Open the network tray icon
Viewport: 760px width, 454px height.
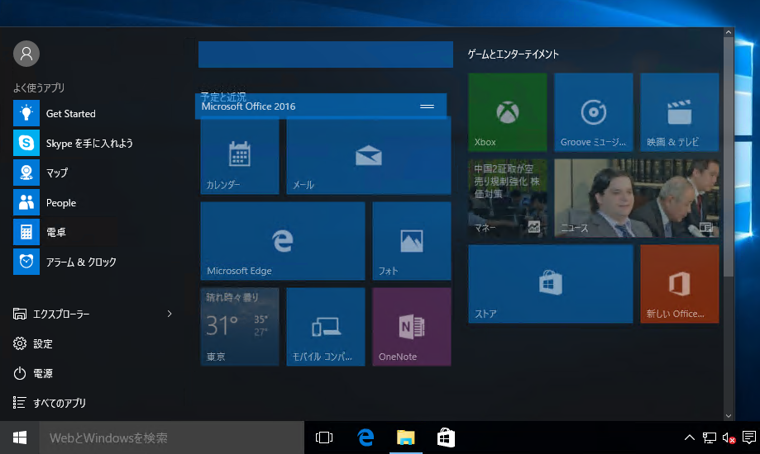coord(709,438)
